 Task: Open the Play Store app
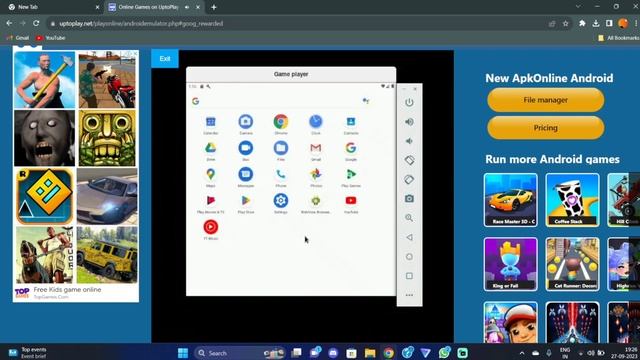246,201
